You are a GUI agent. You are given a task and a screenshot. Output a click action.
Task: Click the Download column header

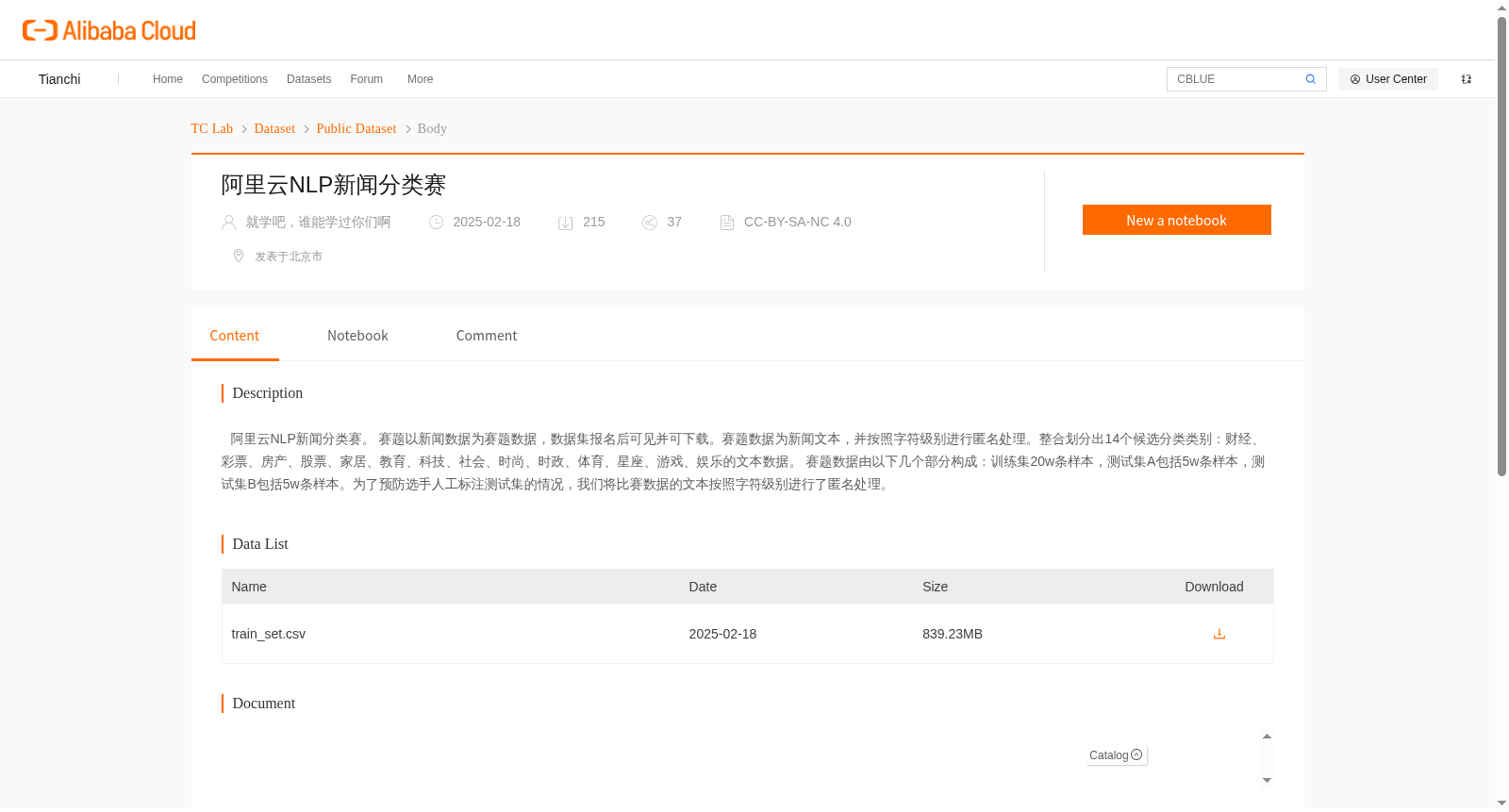[x=1215, y=587]
